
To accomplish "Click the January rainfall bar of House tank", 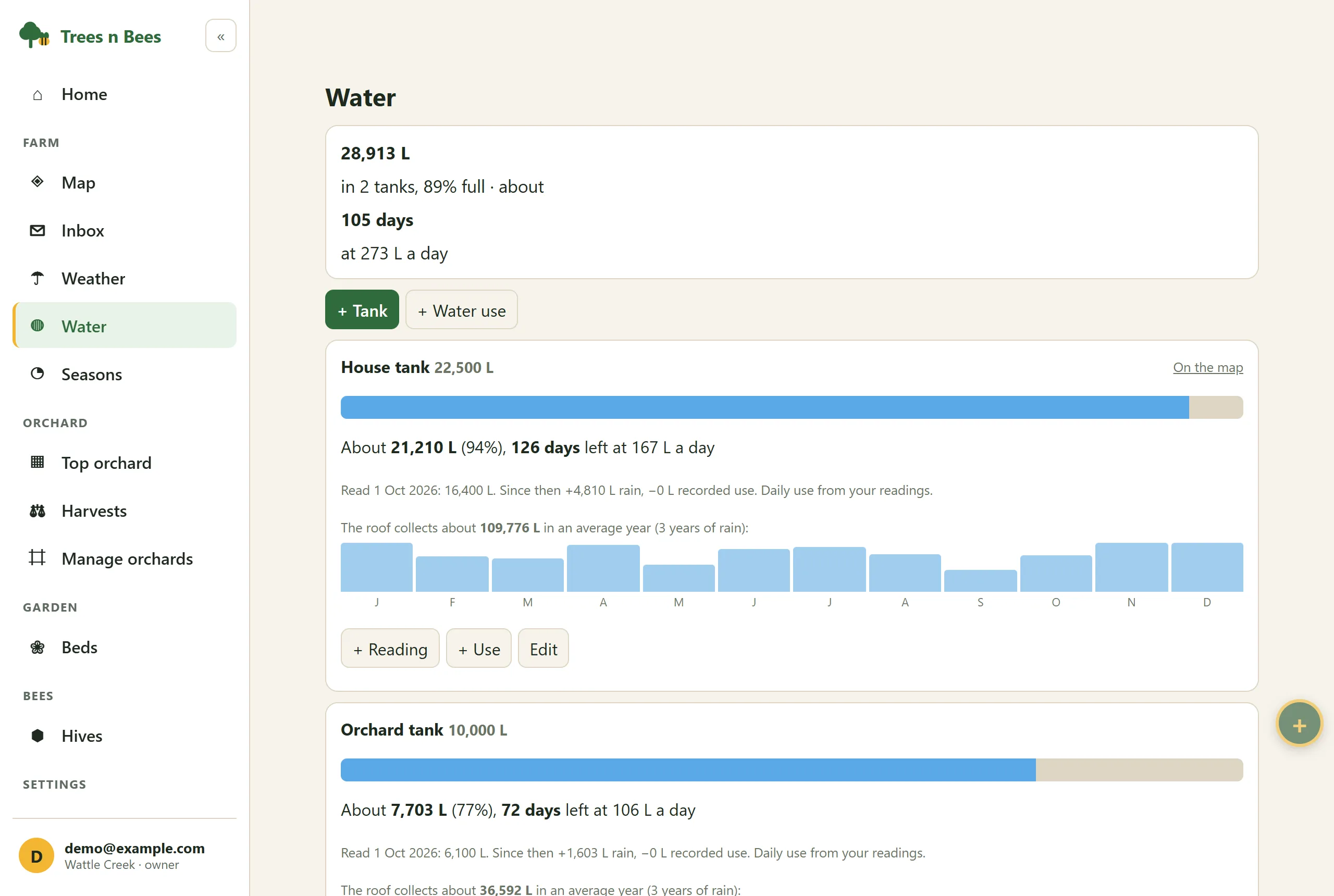I will click(x=376, y=567).
